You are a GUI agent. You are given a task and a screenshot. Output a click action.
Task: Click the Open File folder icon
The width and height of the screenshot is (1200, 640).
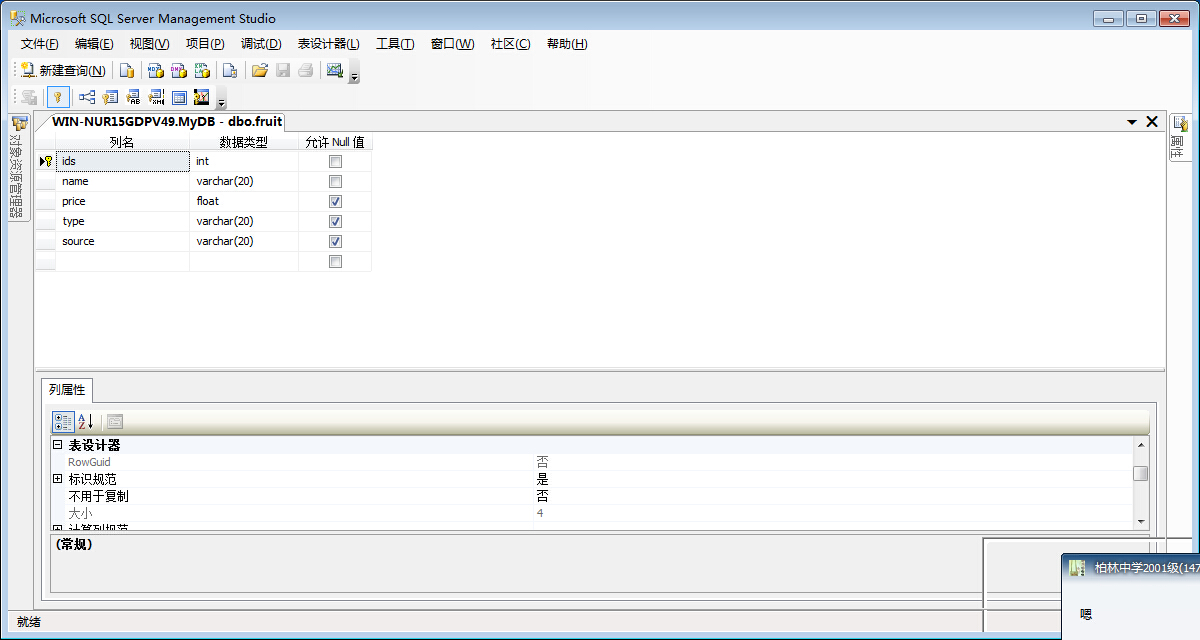click(260, 70)
